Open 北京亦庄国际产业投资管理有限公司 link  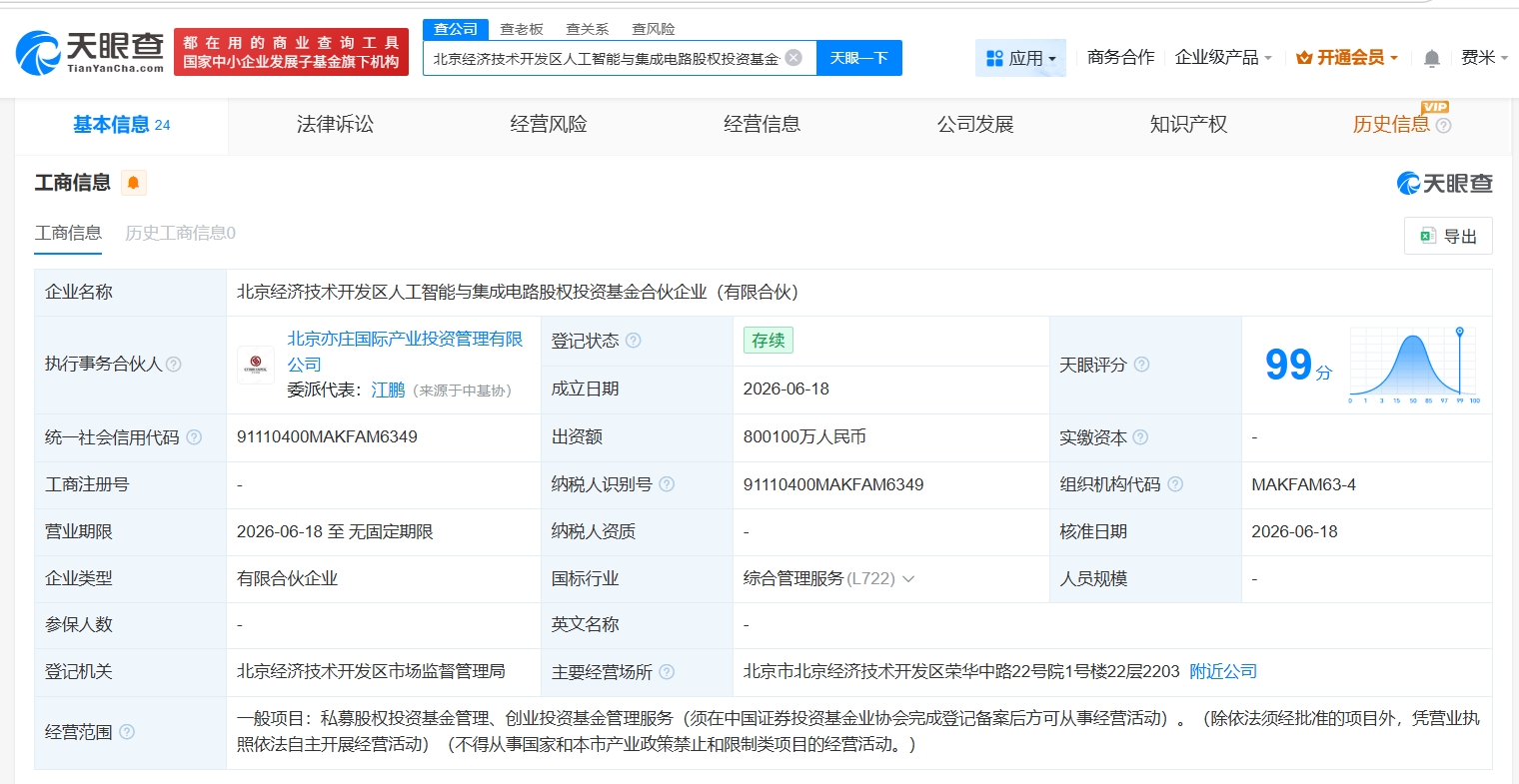click(x=405, y=352)
